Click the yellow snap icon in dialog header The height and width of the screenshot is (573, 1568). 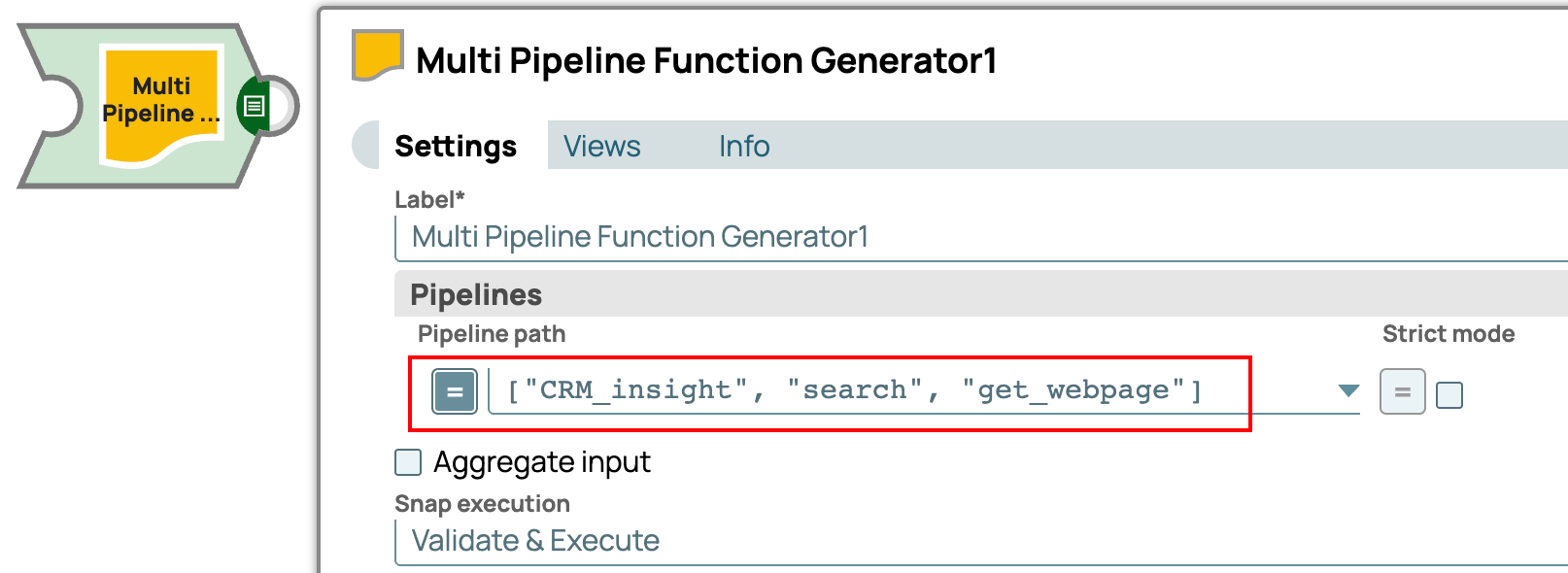tap(377, 54)
